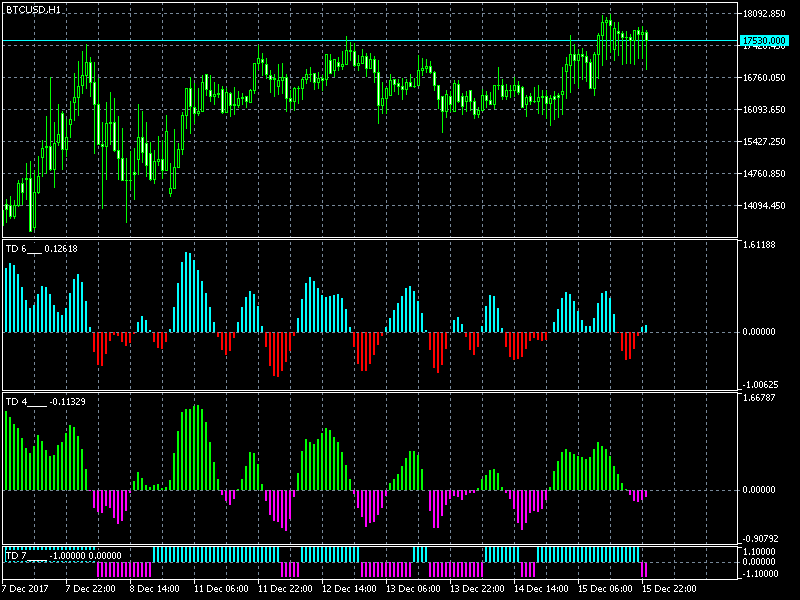Select the 15 Dec 22:00 time label
The image size is (800, 600).
point(670,589)
